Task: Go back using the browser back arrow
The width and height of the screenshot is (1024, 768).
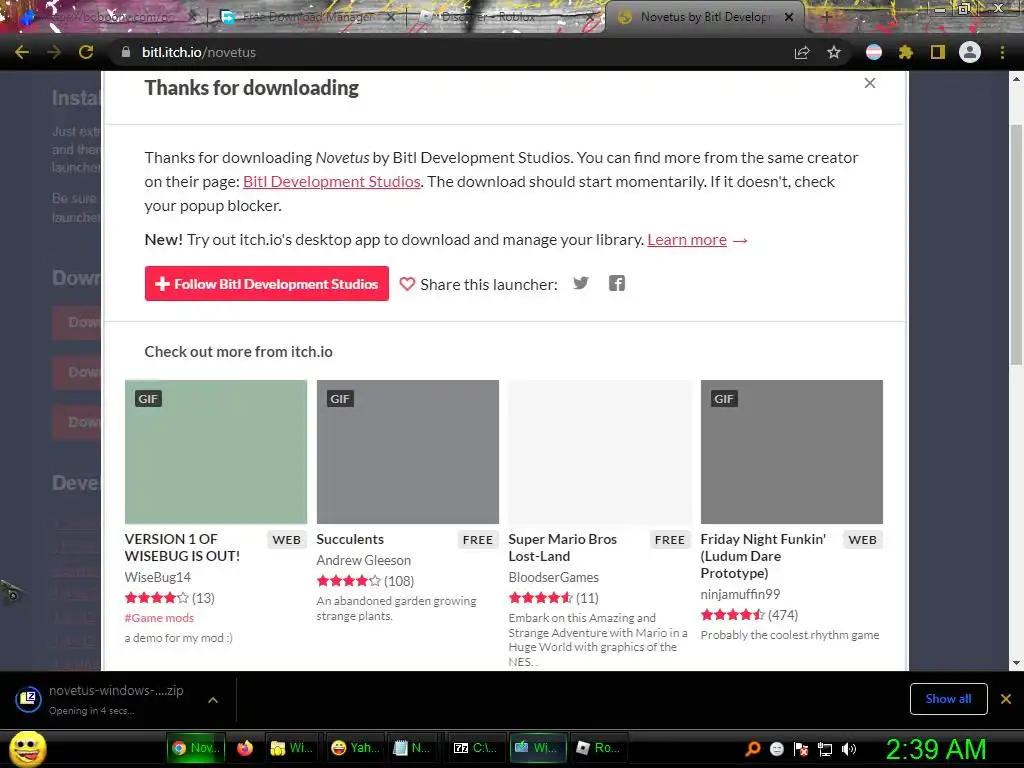Action: pyautogui.click(x=22, y=52)
